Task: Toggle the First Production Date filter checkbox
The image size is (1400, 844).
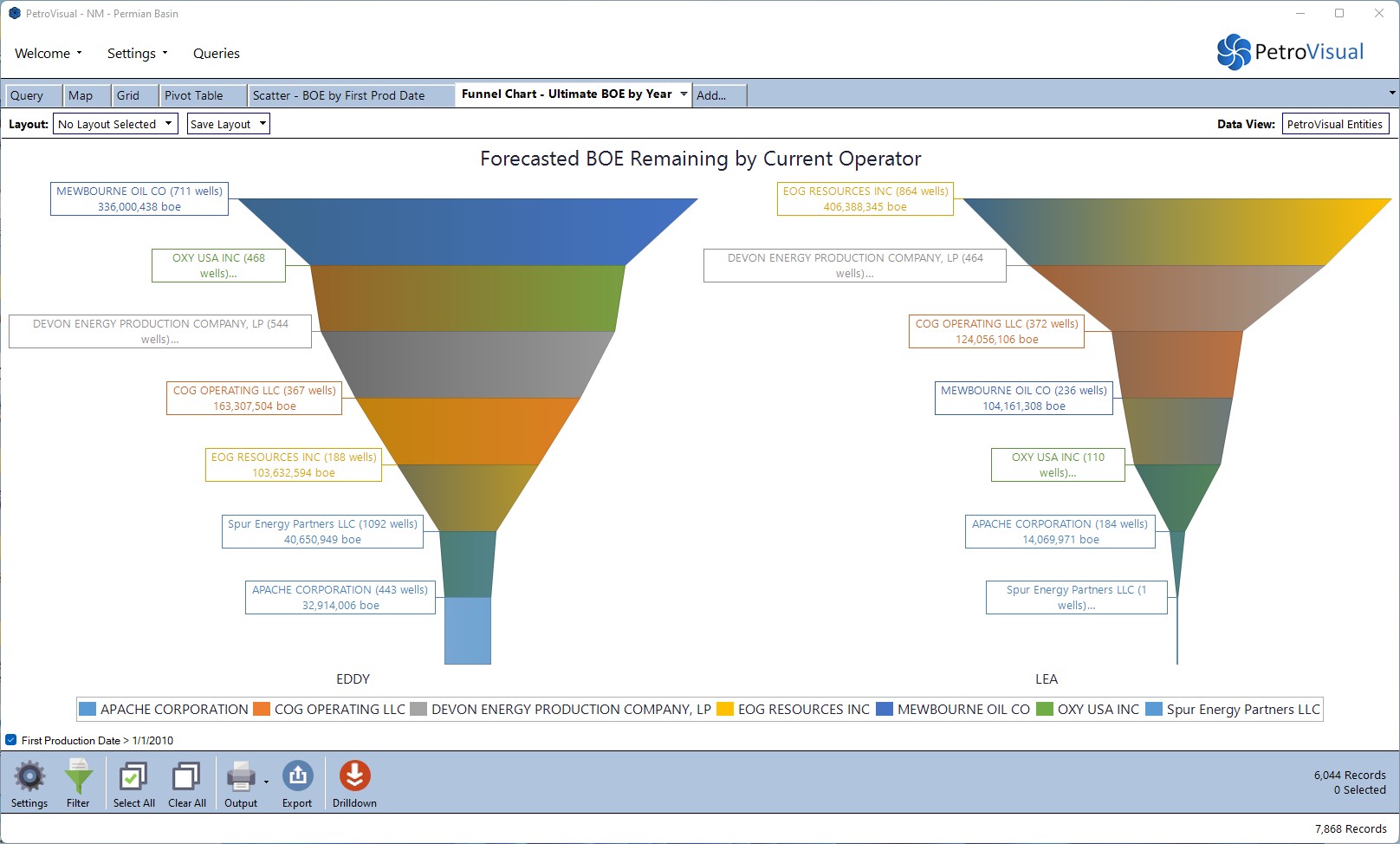Action: 11,740
